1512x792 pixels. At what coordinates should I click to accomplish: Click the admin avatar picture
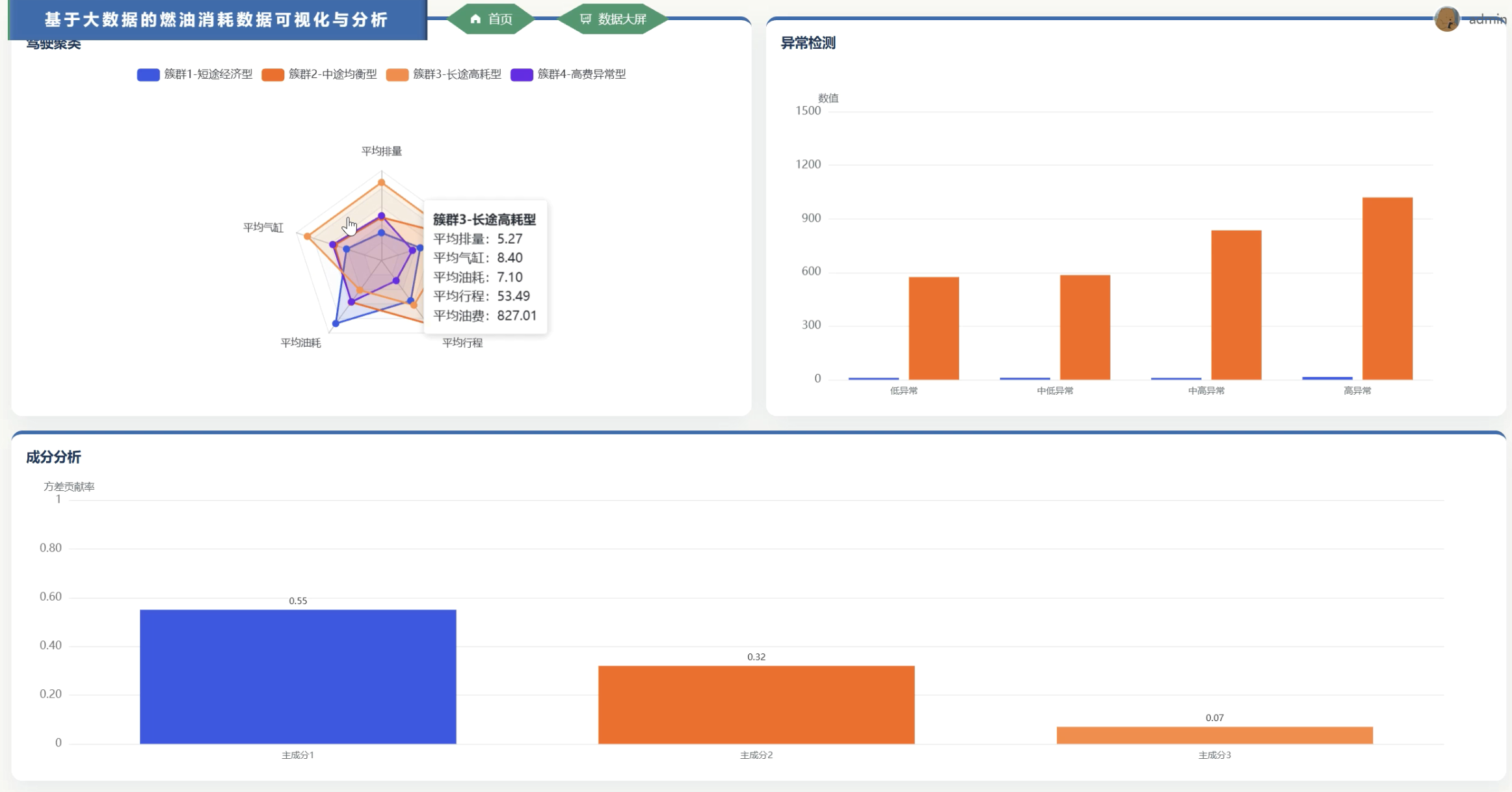[1447, 19]
